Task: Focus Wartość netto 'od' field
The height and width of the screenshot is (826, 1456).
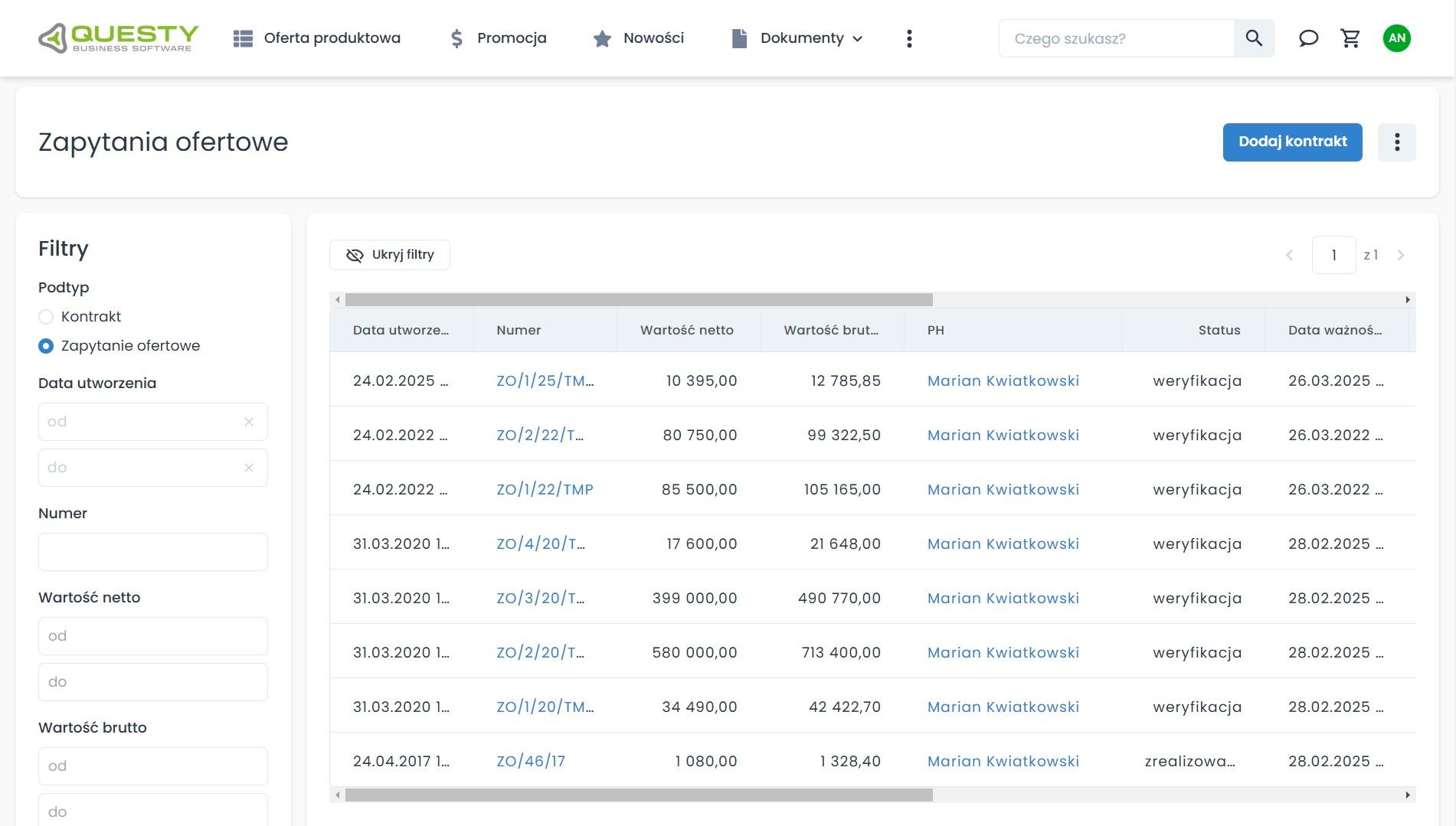Action: [x=153, y=636]
